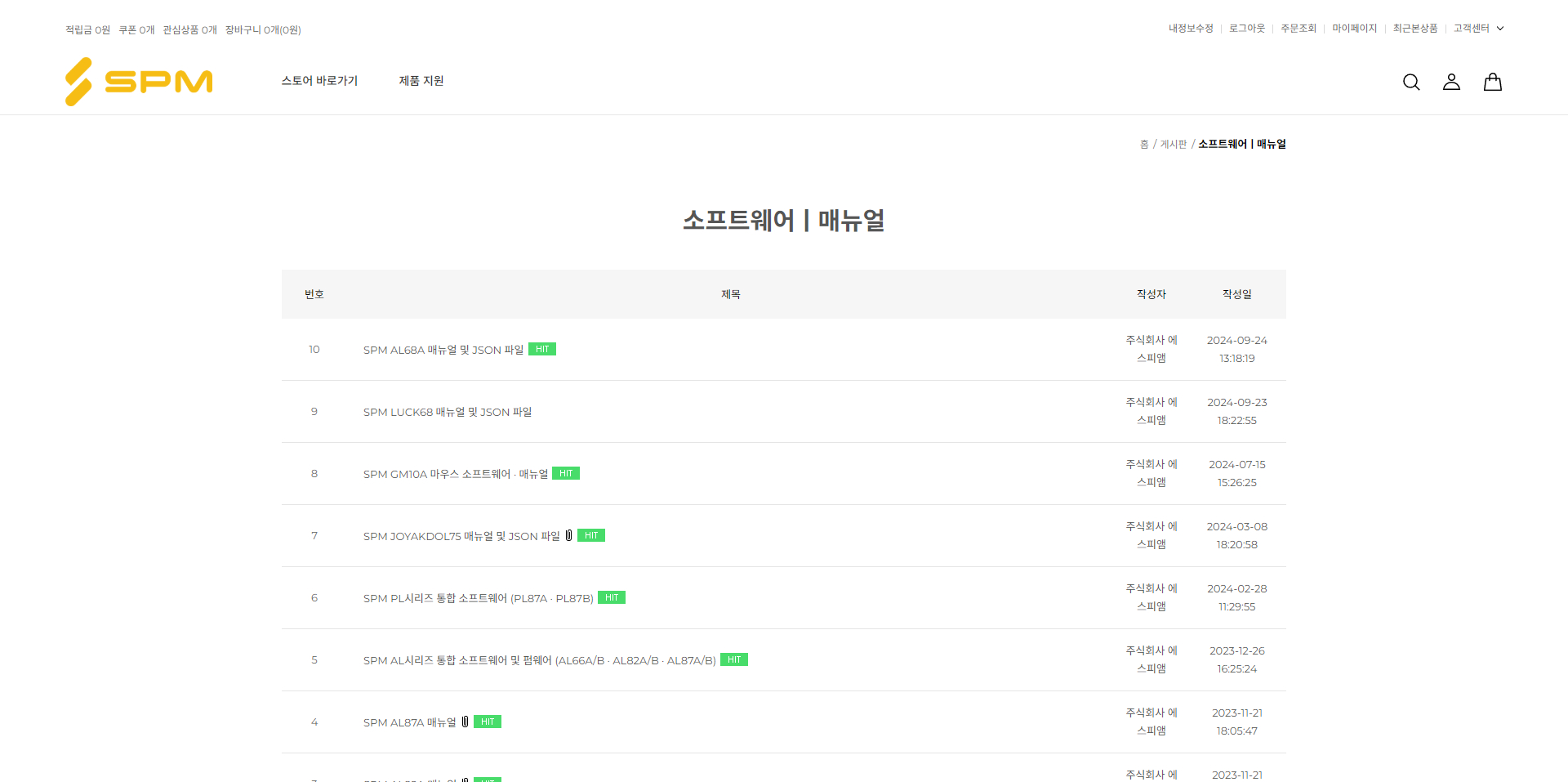Click HIT badge on AL시리즈 row

click(734, 659)
